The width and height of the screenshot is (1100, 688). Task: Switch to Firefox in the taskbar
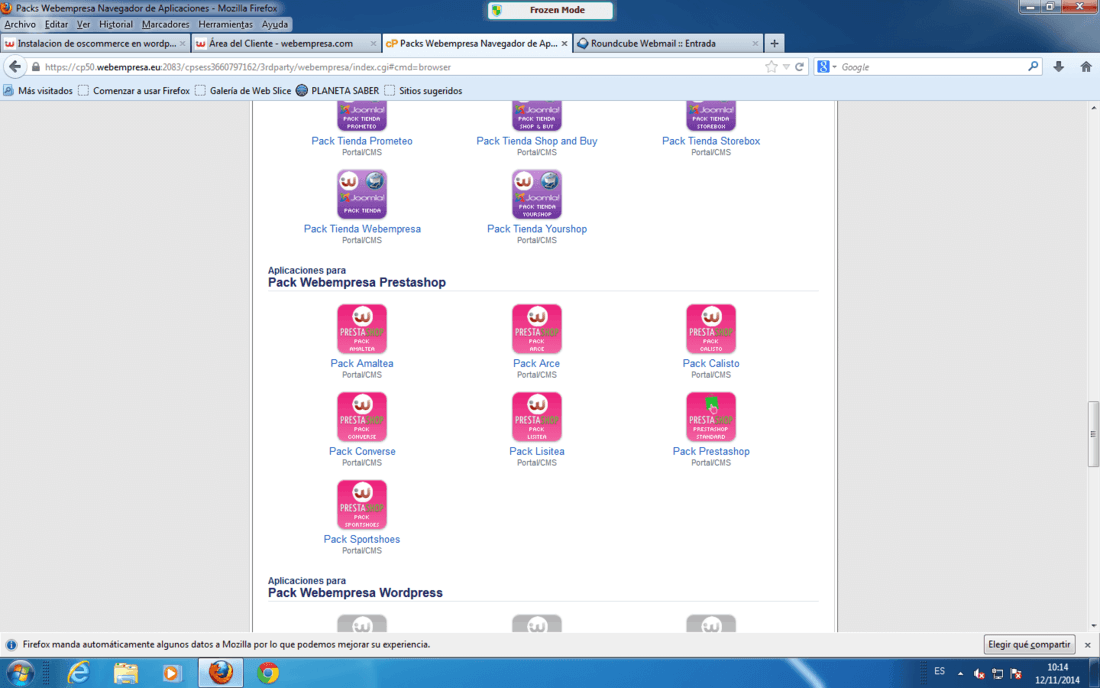(x=220, y=673)
